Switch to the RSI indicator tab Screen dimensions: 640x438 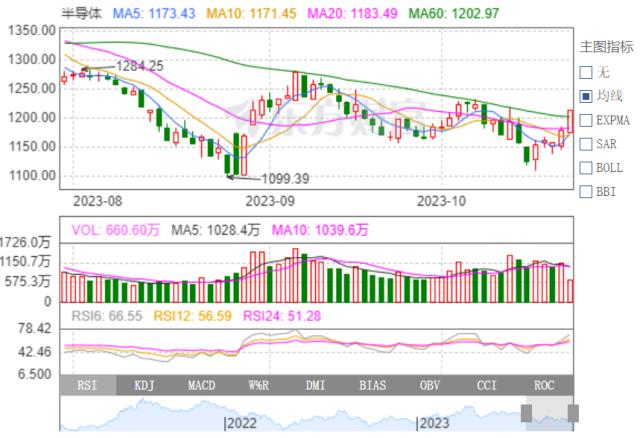[x=87, y=385]
